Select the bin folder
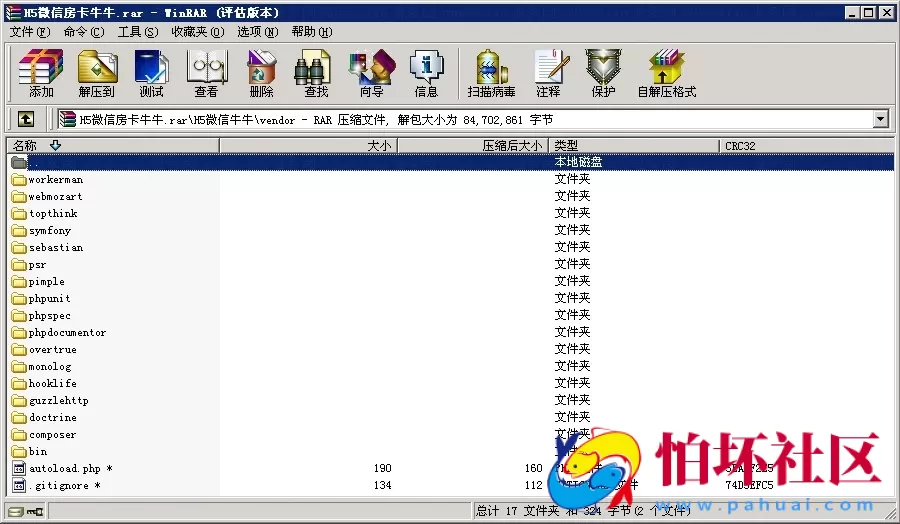The width and height of the screenshot is (900, 524). 38,452
